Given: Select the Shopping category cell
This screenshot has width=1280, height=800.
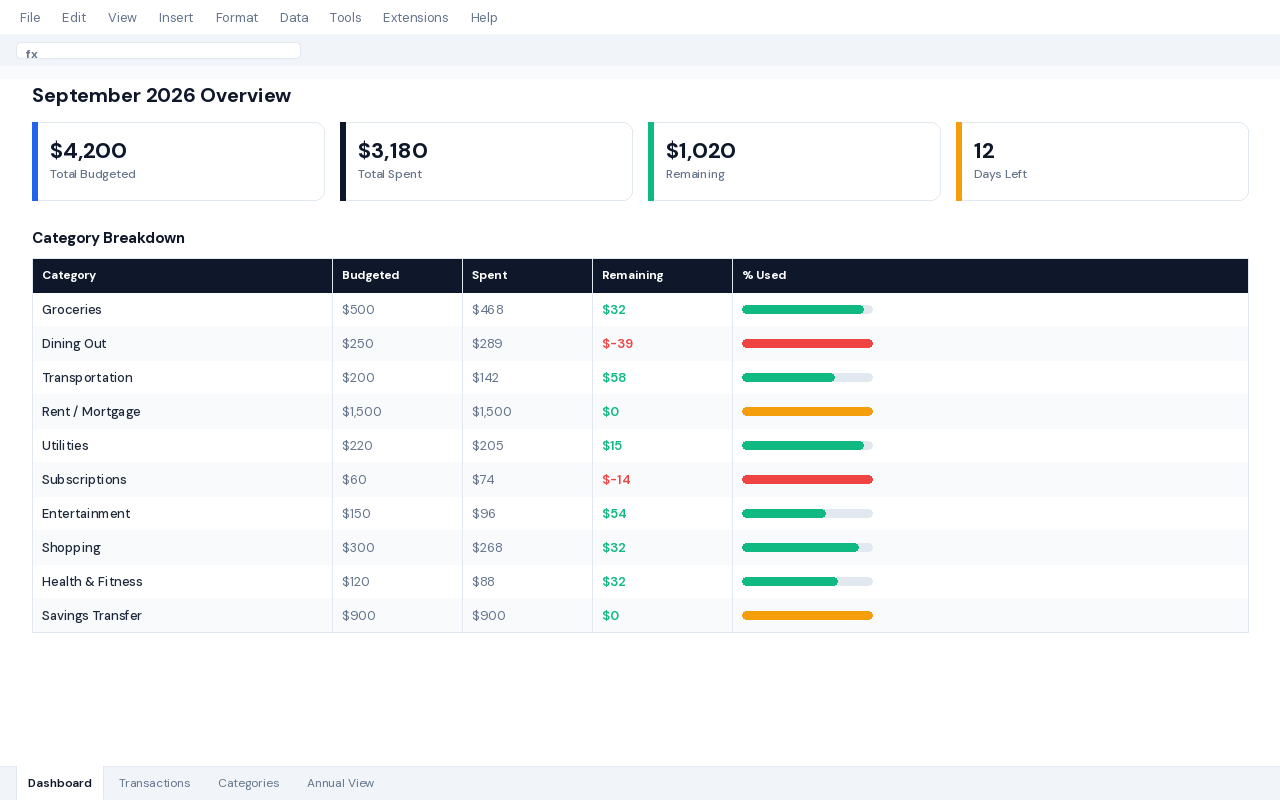Looking at the screenshot, I should point(182,548).
